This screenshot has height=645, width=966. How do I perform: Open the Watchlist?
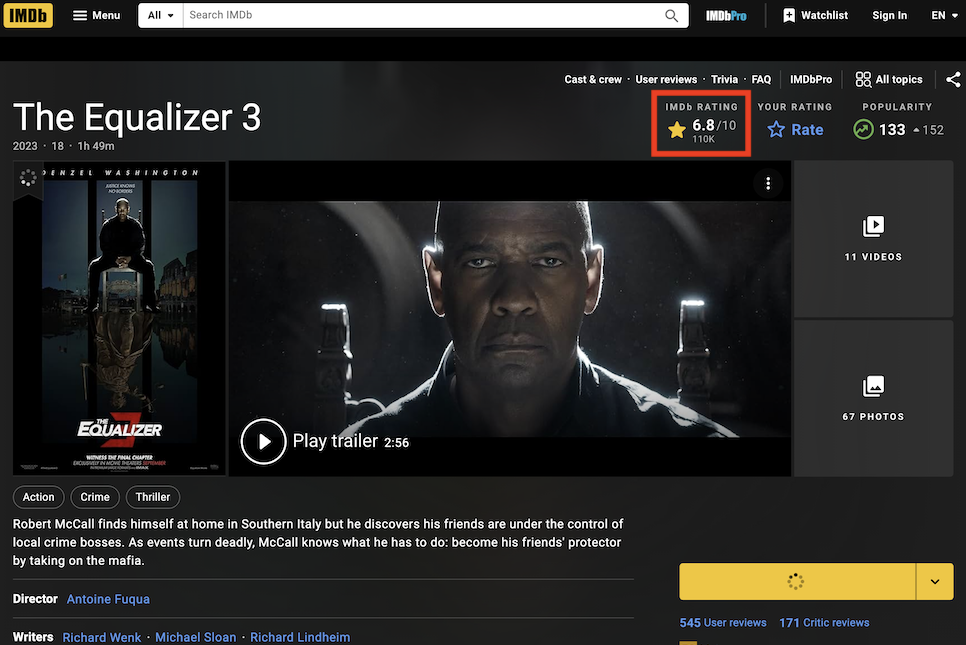pos(815,15)
